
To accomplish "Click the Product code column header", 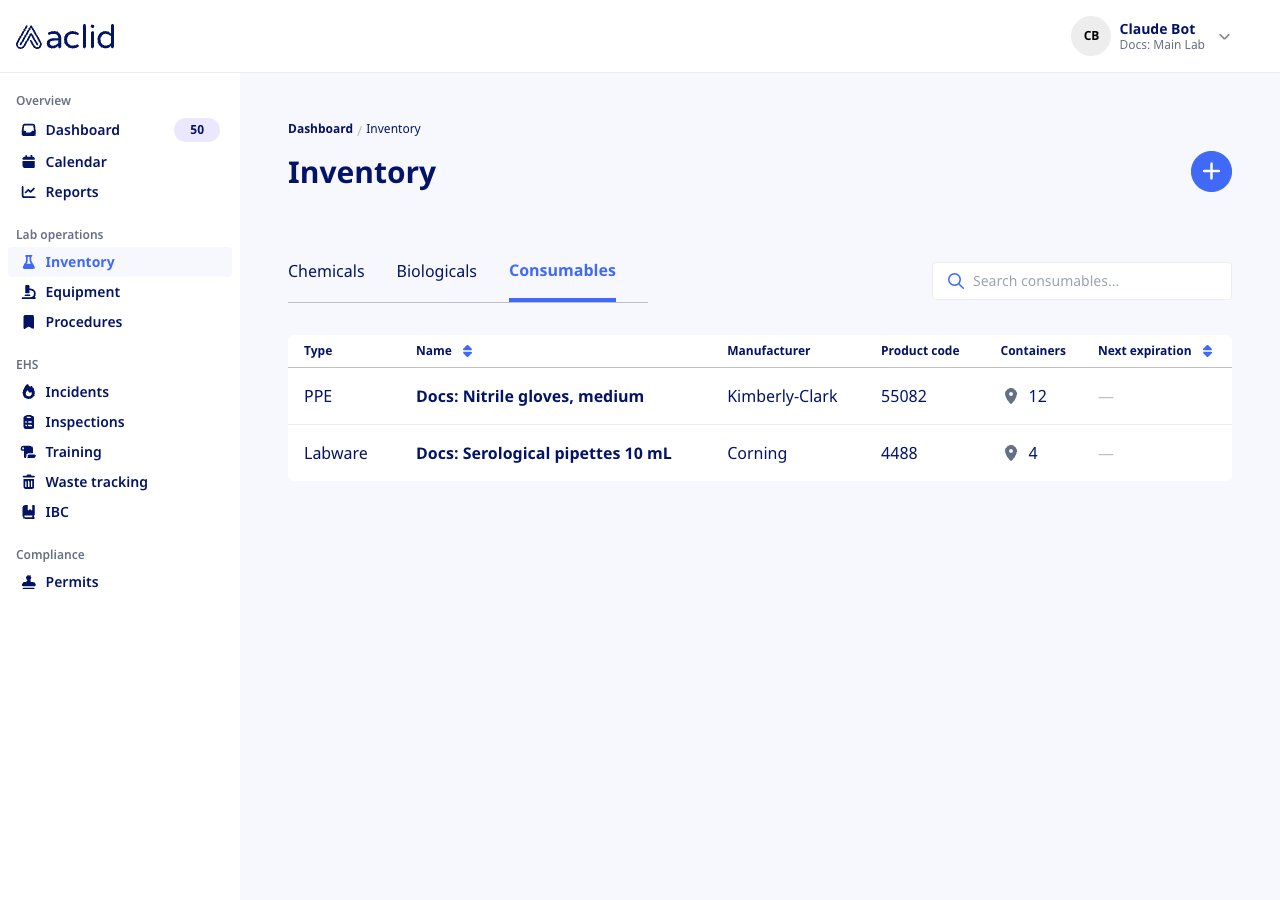I will pos(920,351).
